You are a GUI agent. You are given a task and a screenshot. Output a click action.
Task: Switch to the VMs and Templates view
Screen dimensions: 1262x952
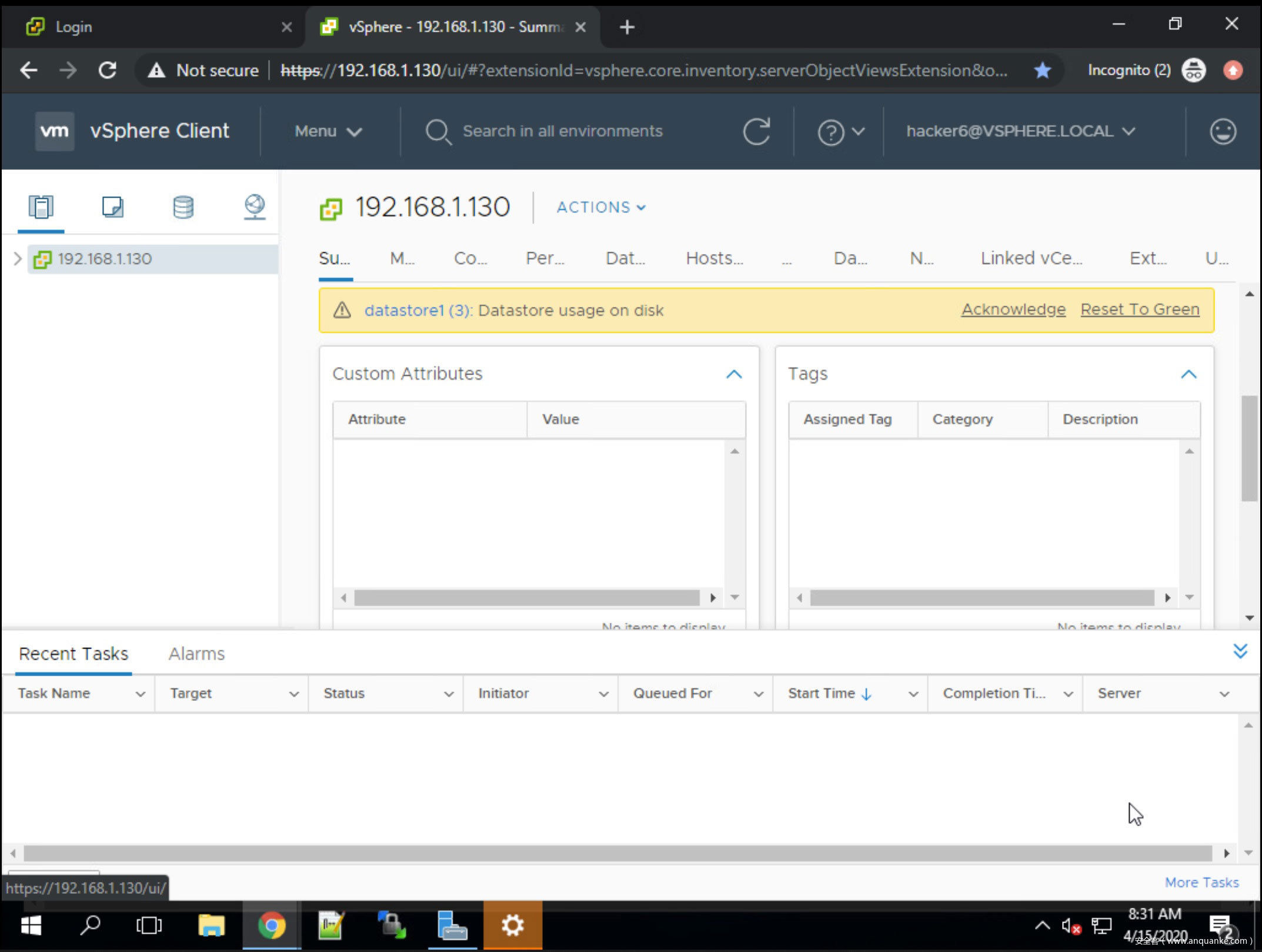click(x=112, y=207)
